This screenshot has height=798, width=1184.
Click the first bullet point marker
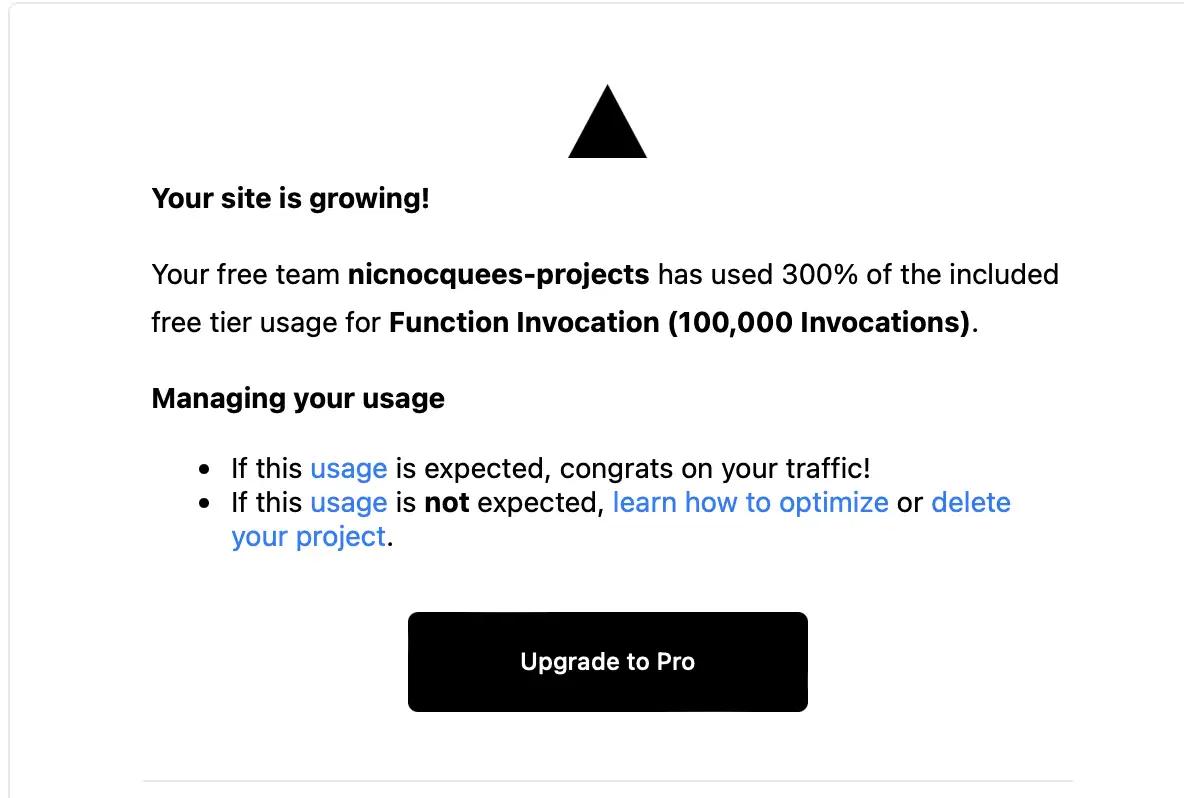tap(204, 470)
